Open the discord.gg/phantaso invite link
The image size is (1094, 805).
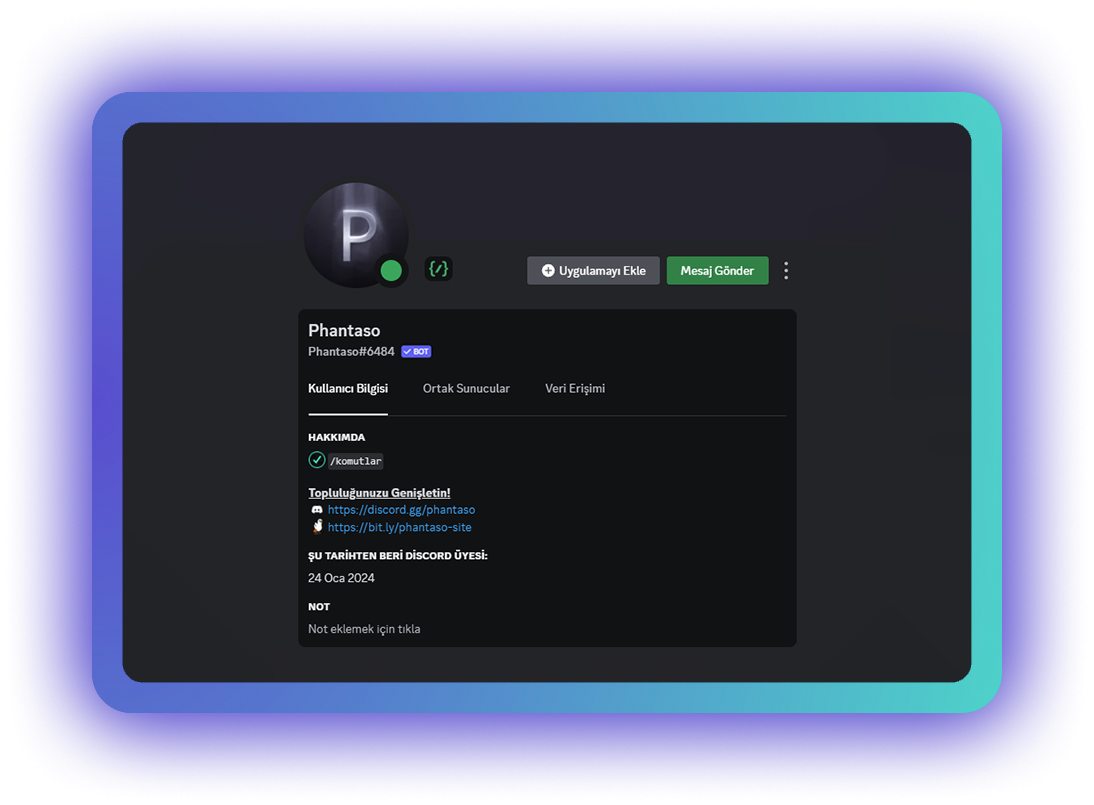click(x=401, y=510)
